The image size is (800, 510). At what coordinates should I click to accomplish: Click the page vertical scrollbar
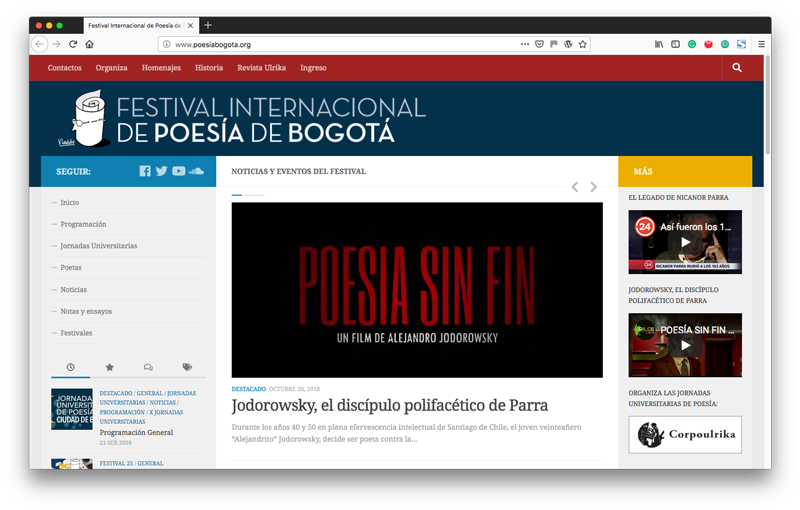[x=767, y=105]
